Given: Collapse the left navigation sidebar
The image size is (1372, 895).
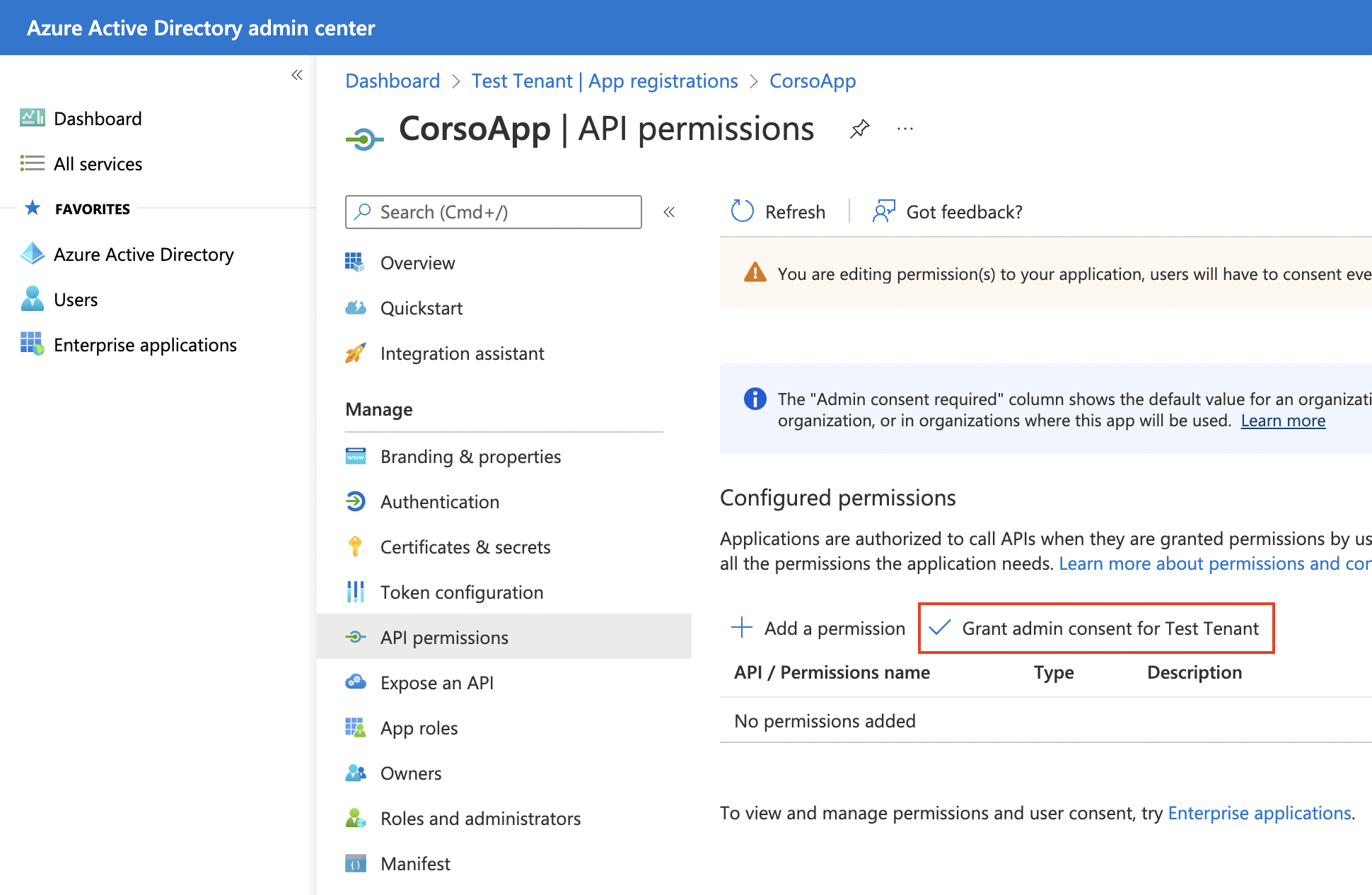Looking at the screenshot, I should point(297,75).
